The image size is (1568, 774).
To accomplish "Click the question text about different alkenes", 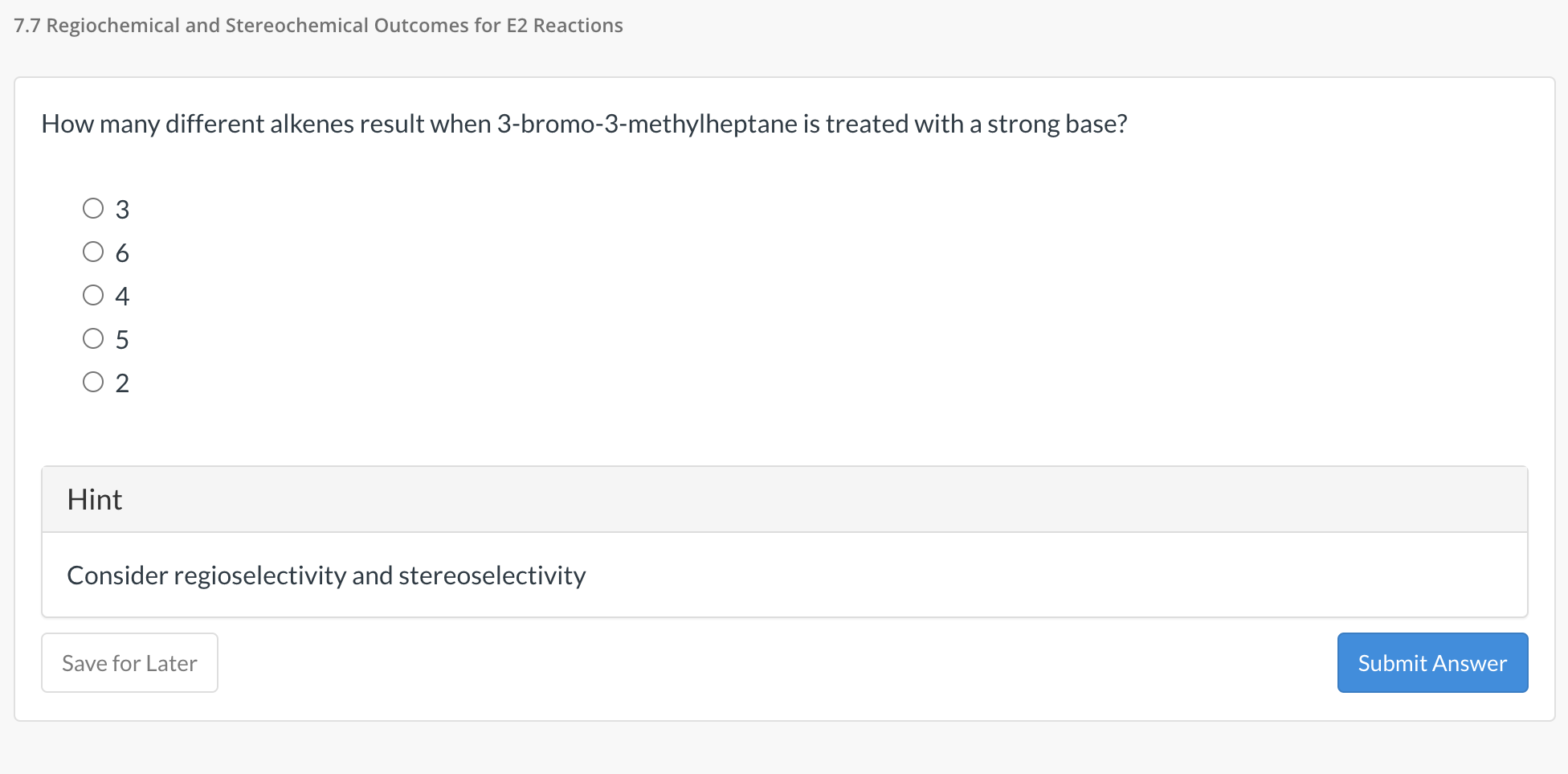I will click(x=584, y=124).
